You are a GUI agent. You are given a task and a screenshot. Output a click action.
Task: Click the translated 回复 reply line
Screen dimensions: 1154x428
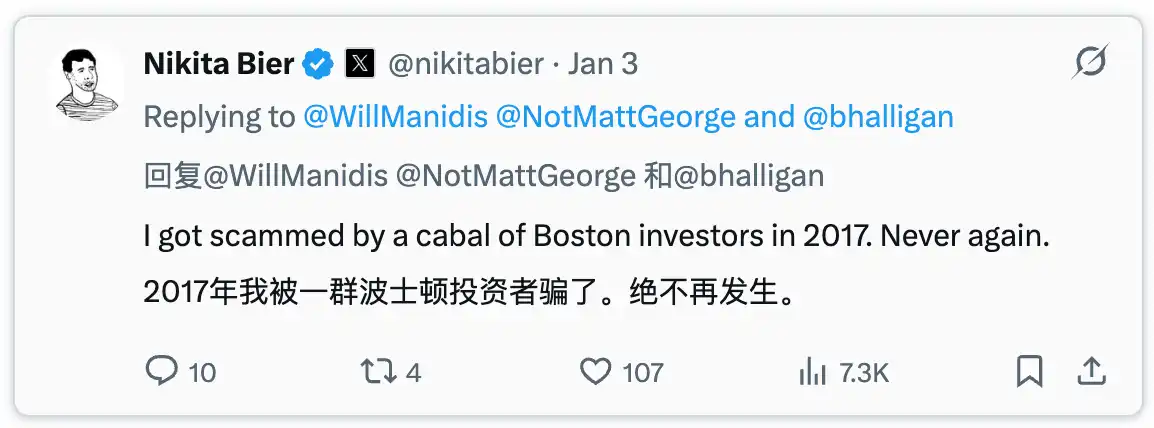(x=484, y=176)
